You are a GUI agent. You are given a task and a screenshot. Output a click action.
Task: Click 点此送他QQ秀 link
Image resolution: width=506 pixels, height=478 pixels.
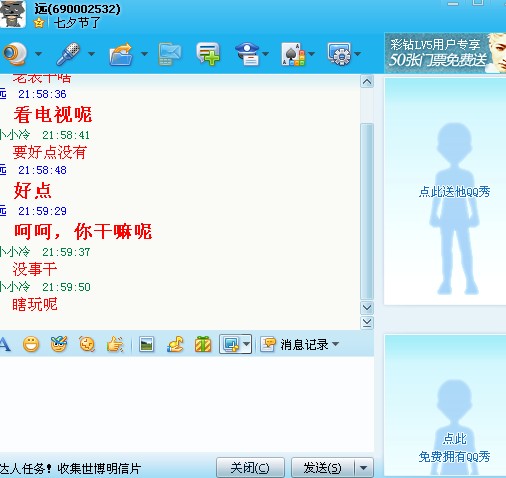pyautogui.click(x=454, y=192)
